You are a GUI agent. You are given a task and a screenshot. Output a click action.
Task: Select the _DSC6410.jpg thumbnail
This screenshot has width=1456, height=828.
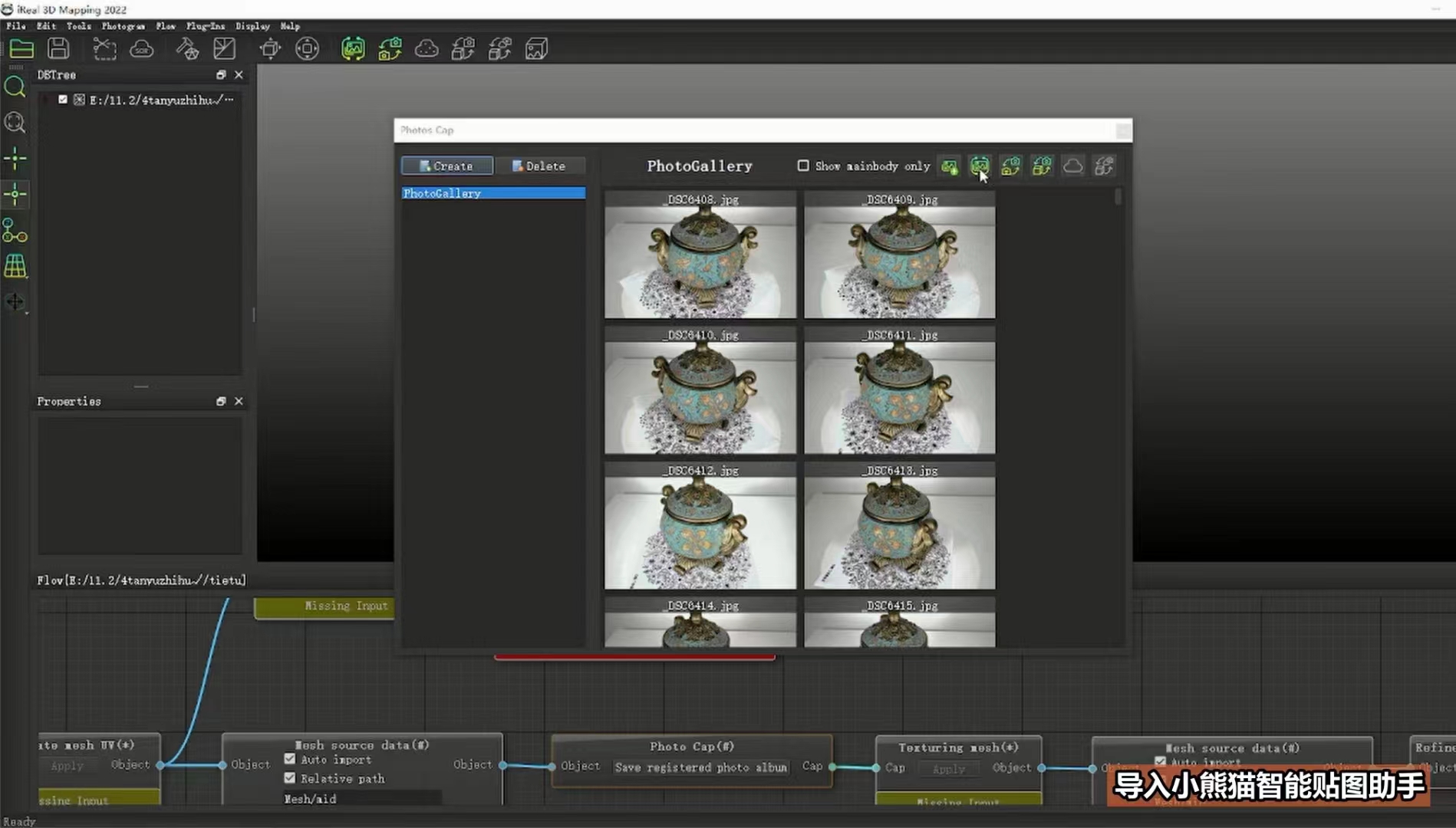(700, 391)
